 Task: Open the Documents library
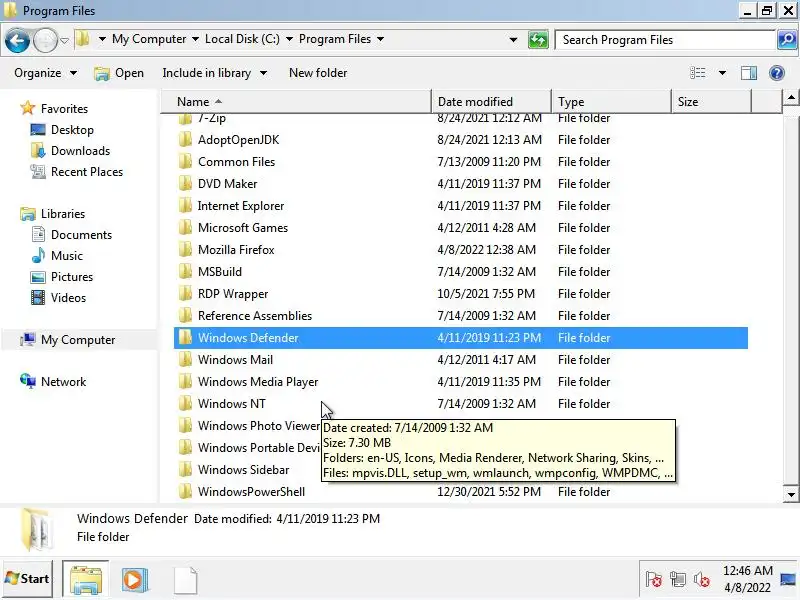(x=81, y=235)
